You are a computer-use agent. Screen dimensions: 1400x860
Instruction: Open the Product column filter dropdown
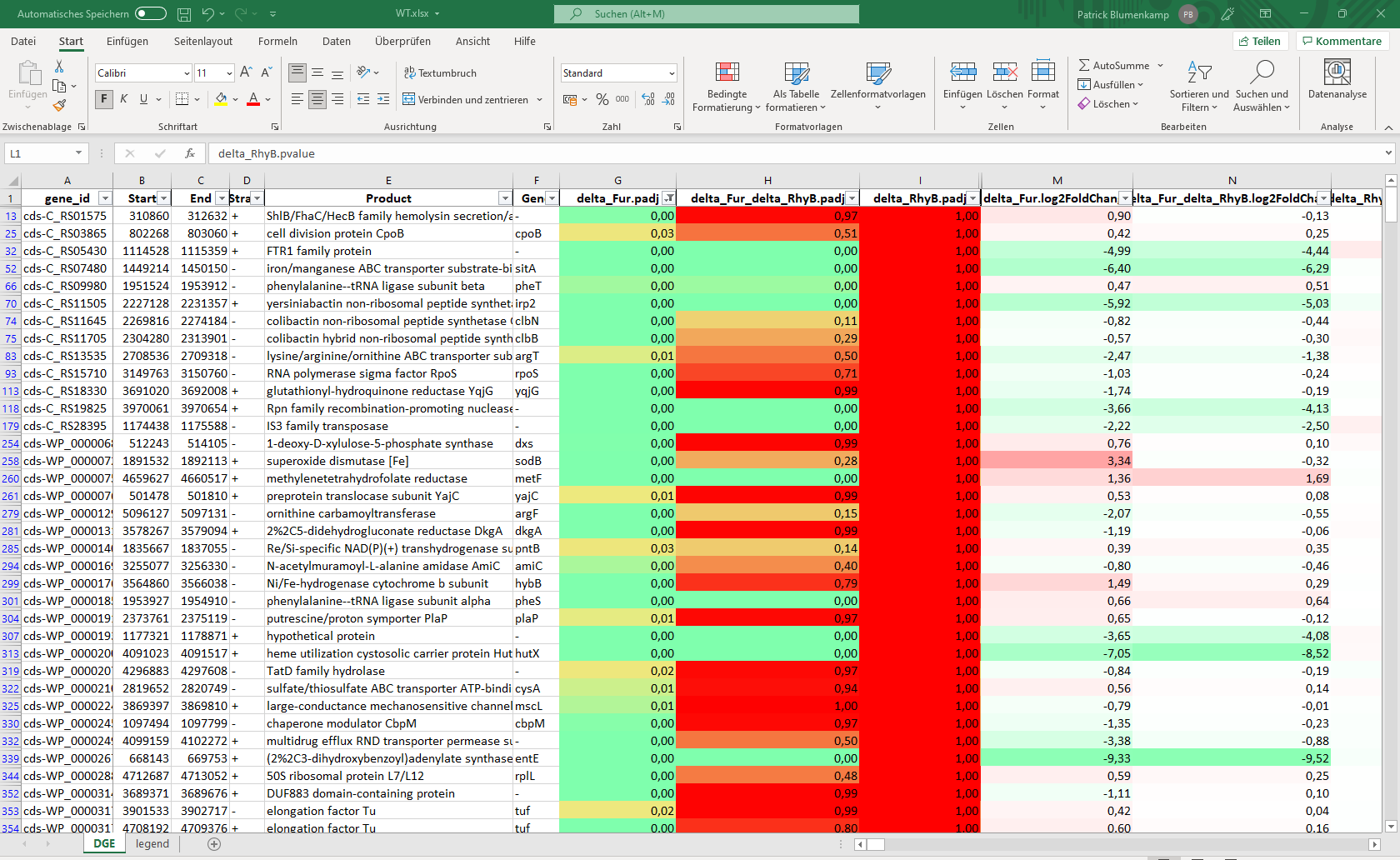pyautogui.click(x=504, y=198)
